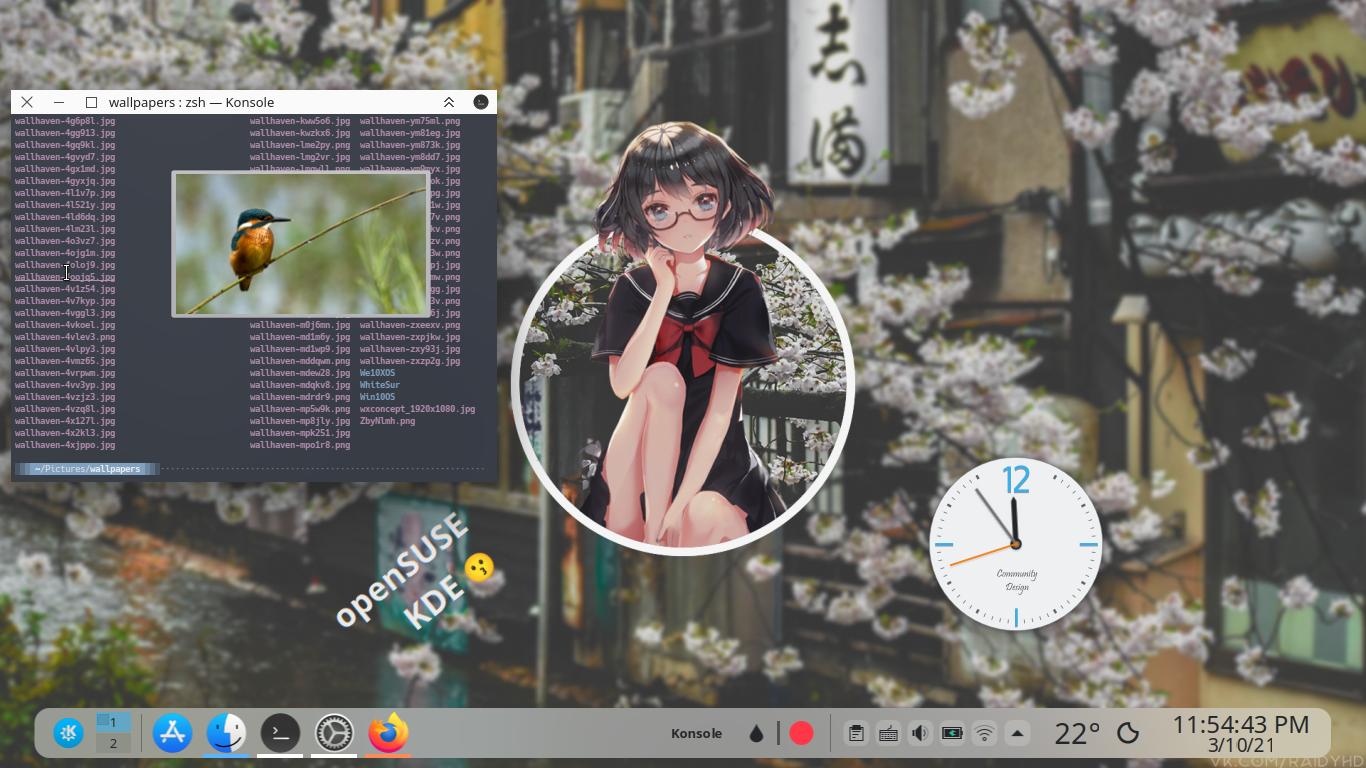Click file wallhaven-lme2py.png

point(300,145)
